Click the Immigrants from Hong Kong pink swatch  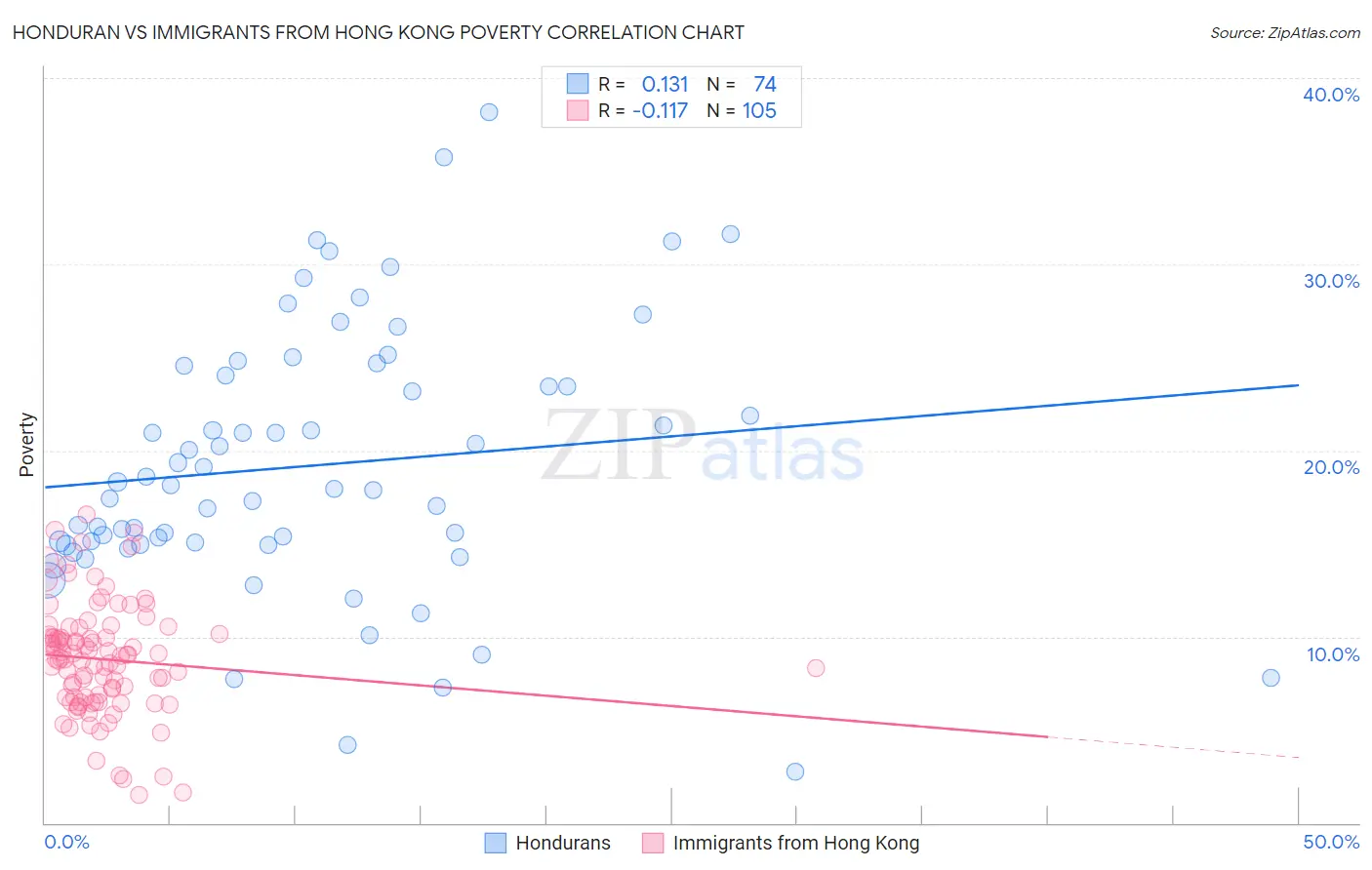653,843
